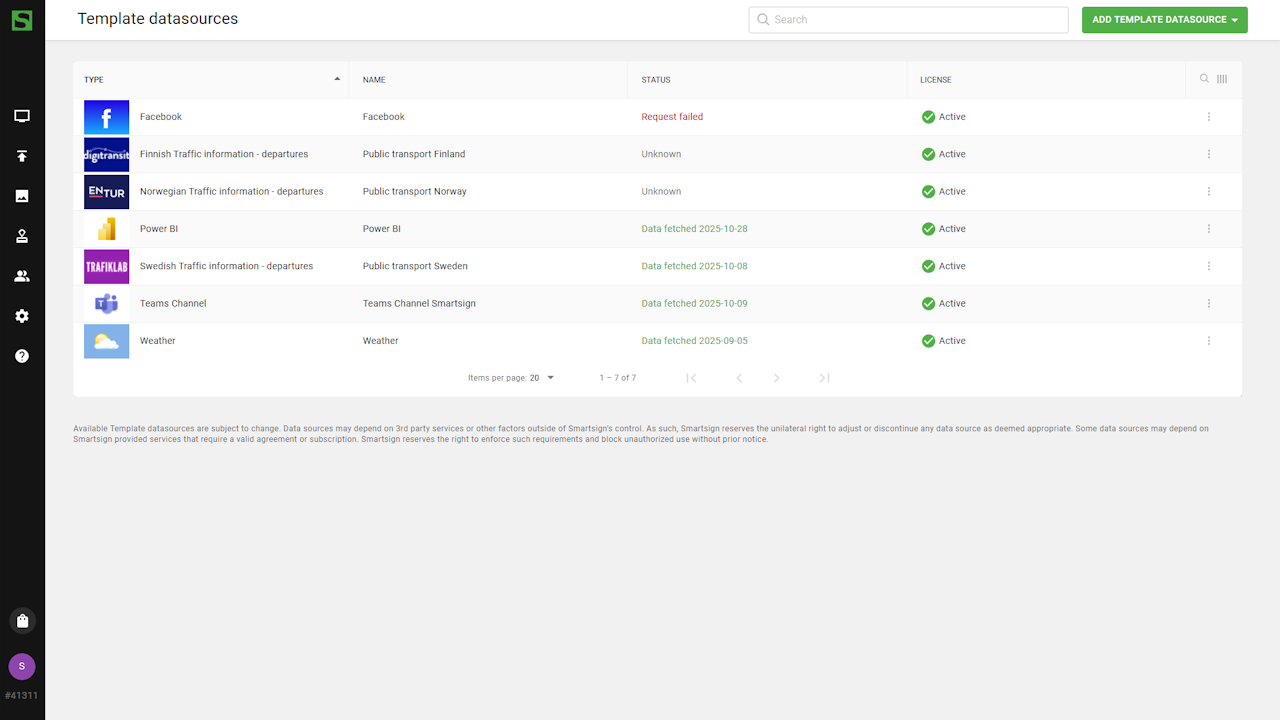Click the purple user avatar
Image resolution: width=1280 pixels, height=720 pixels.
[22, 666]
